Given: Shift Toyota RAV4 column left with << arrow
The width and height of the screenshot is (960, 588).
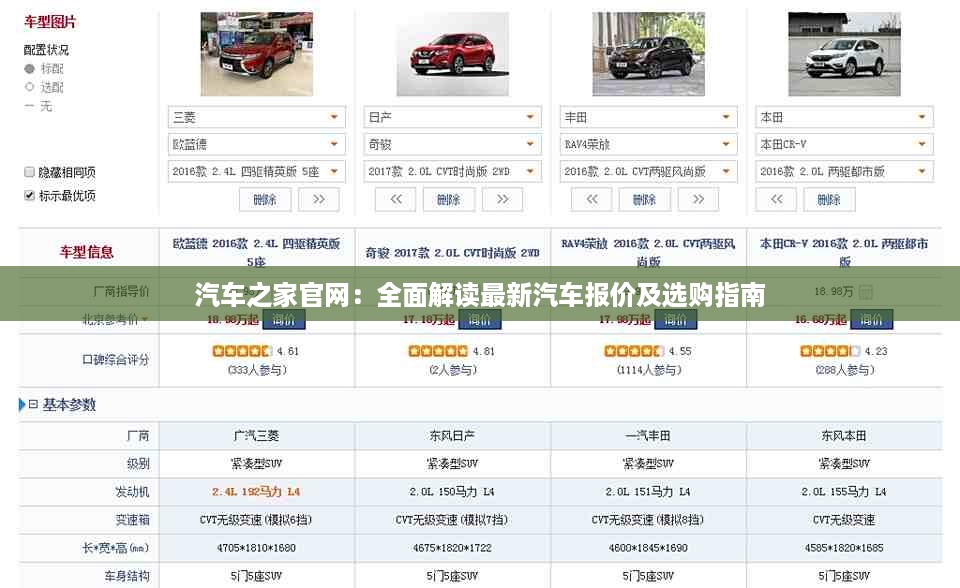Looking at the screenshot, I should 591,199.
